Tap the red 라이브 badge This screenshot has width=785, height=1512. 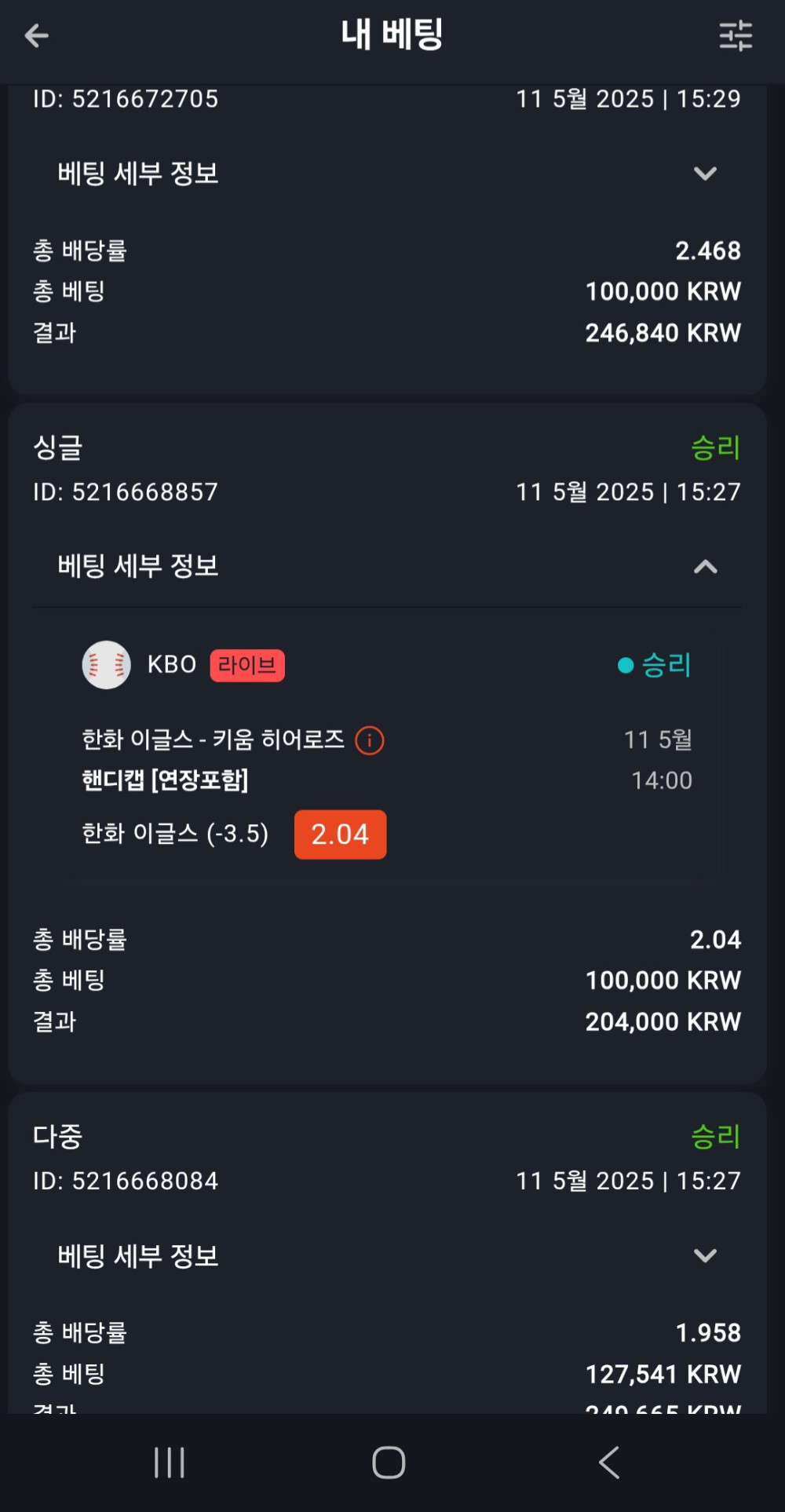[247, 666]
